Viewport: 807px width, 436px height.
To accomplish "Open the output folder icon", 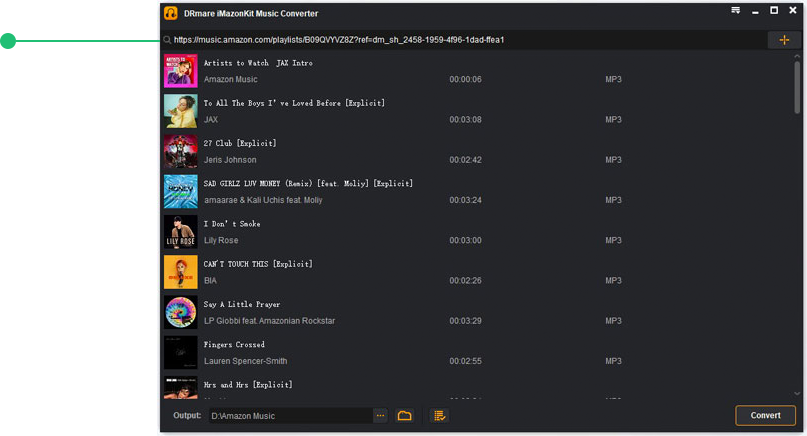I will point(405,416).
